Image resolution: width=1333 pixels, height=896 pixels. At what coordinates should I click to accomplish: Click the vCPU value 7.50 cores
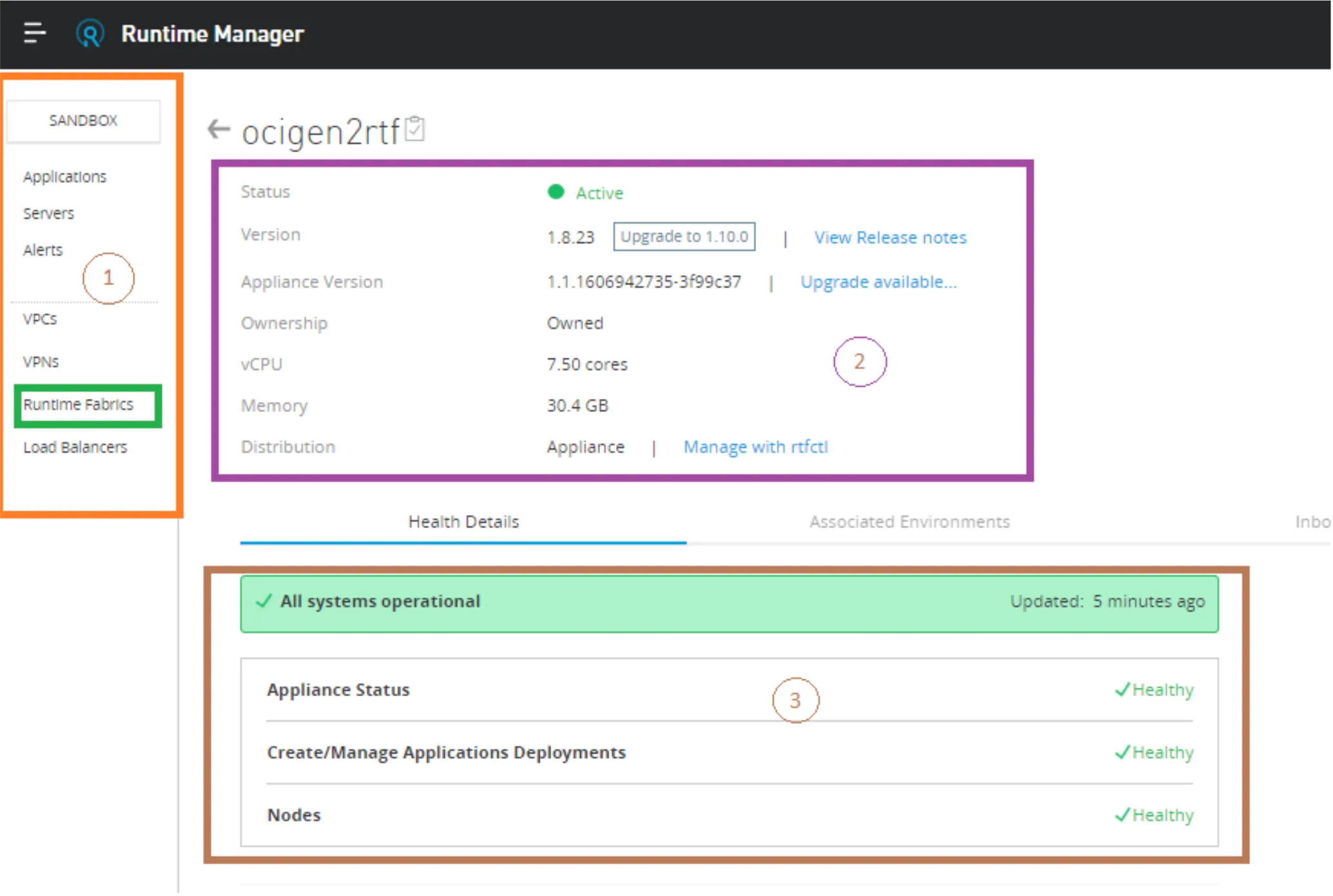587,364
